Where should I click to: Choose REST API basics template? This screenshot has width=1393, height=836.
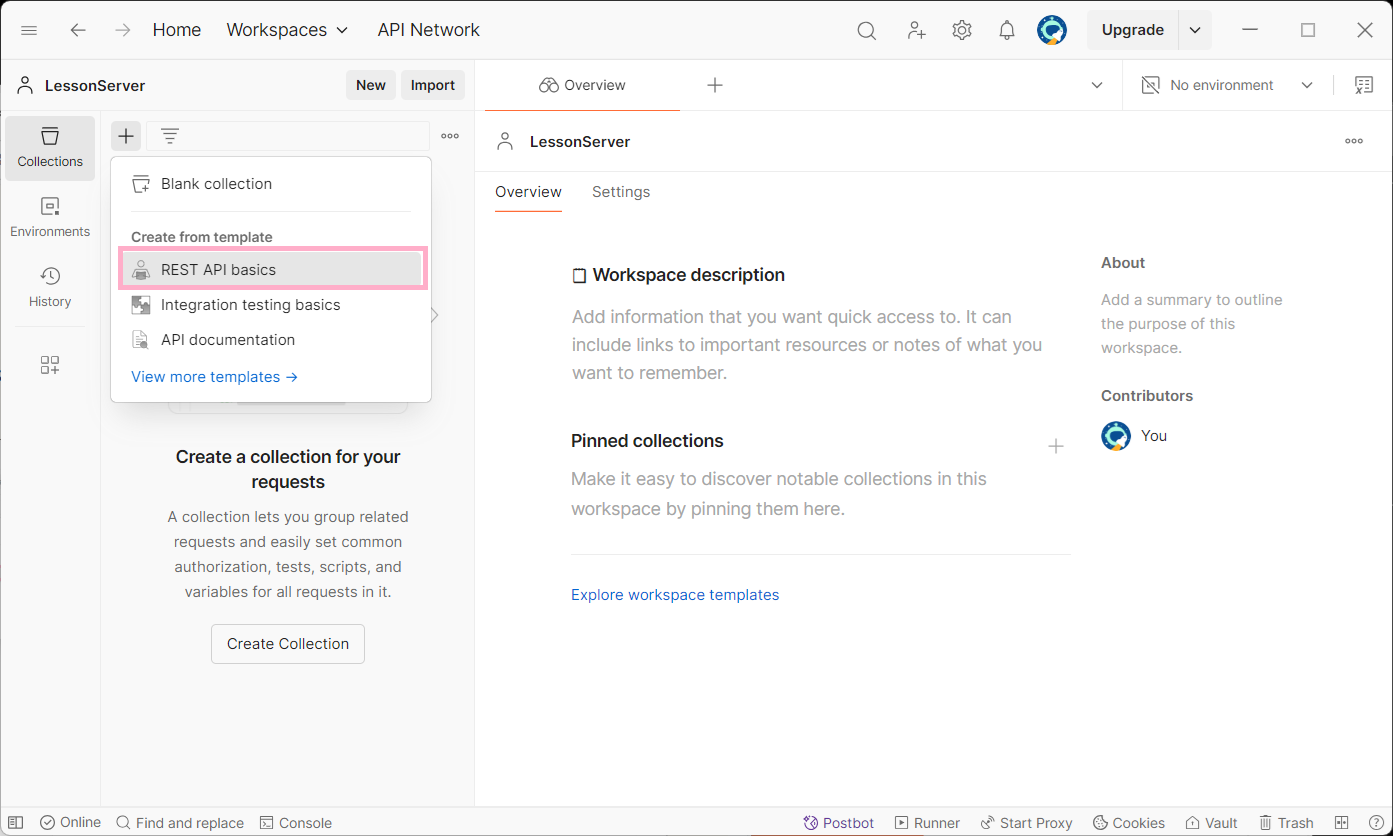271,270
